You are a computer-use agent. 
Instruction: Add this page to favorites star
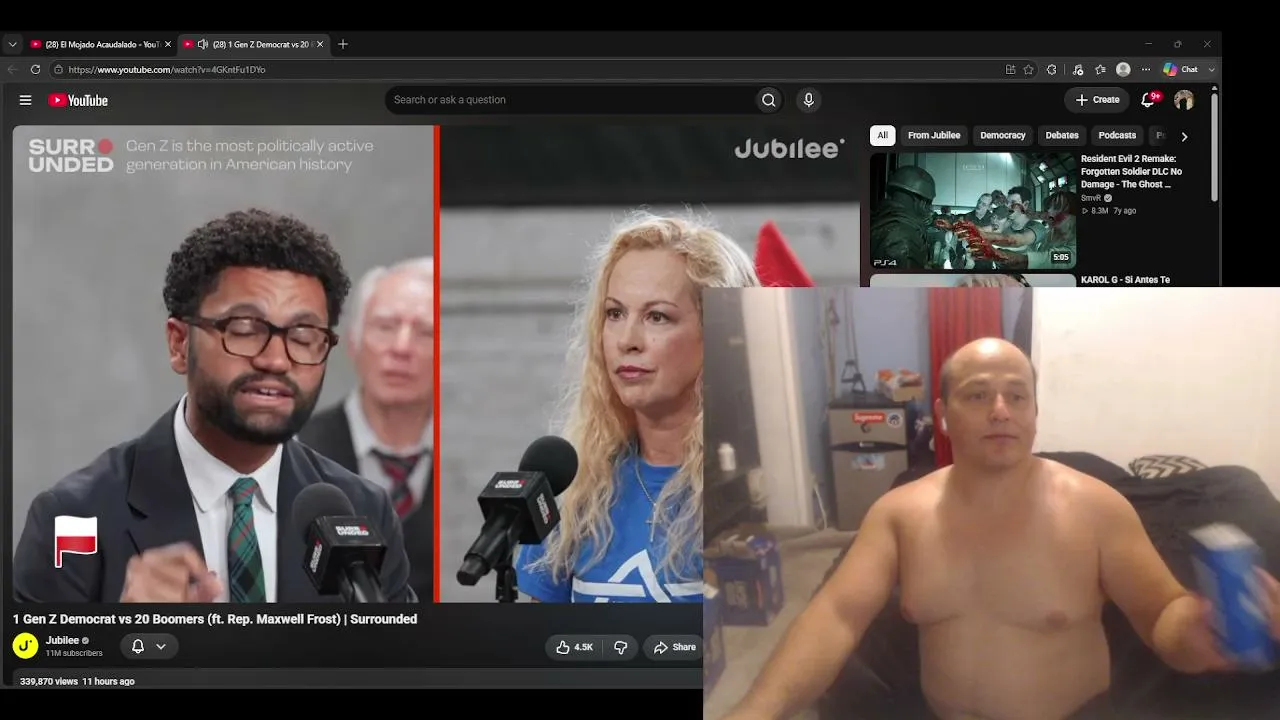(1028, 70)
